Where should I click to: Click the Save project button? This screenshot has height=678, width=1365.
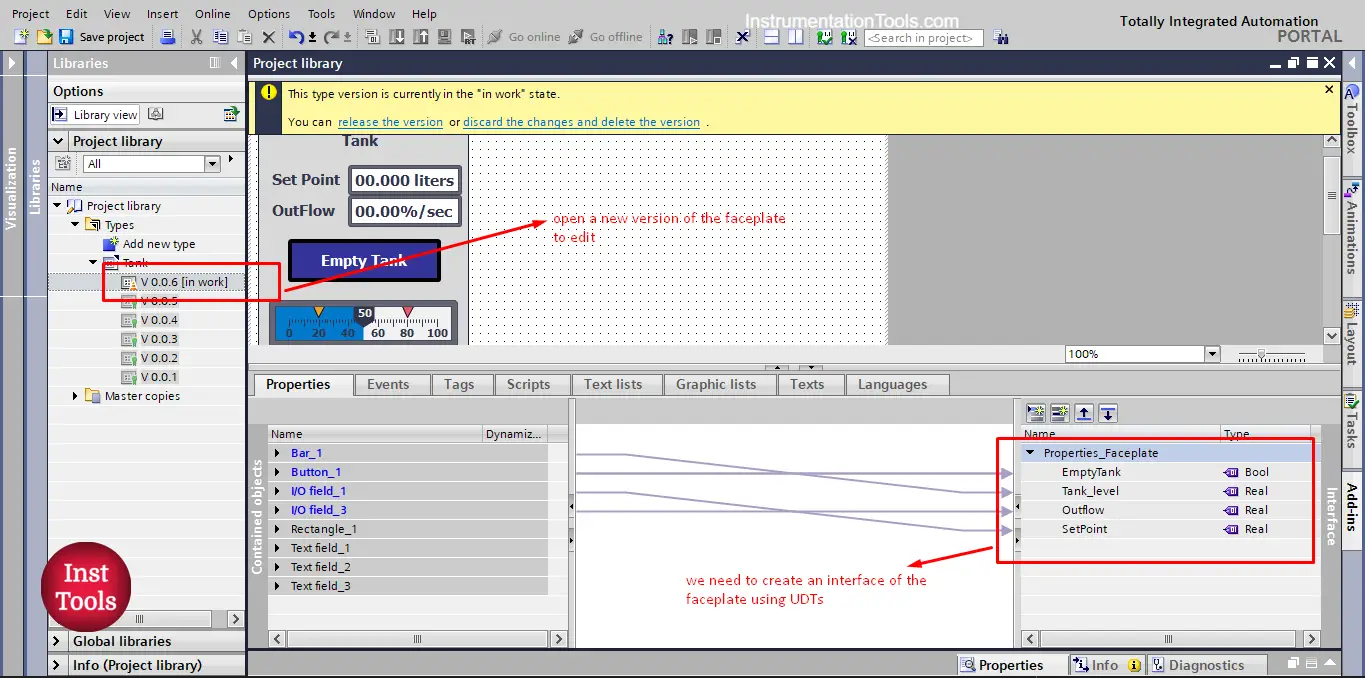click(102, 37)
